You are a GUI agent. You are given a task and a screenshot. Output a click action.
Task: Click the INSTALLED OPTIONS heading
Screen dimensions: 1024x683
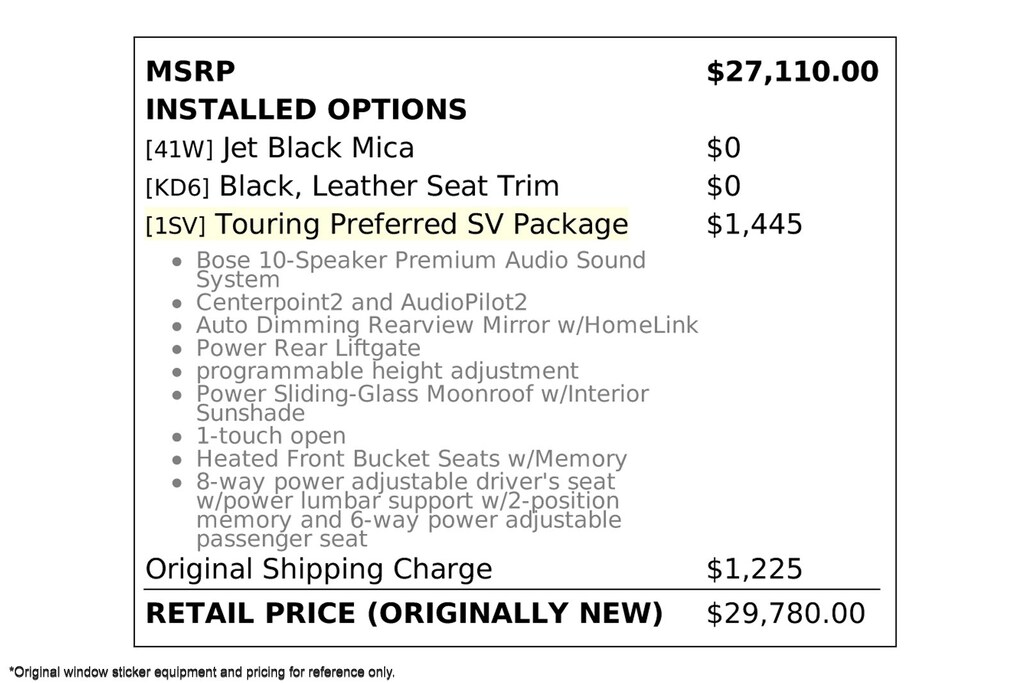coord(306,110)
